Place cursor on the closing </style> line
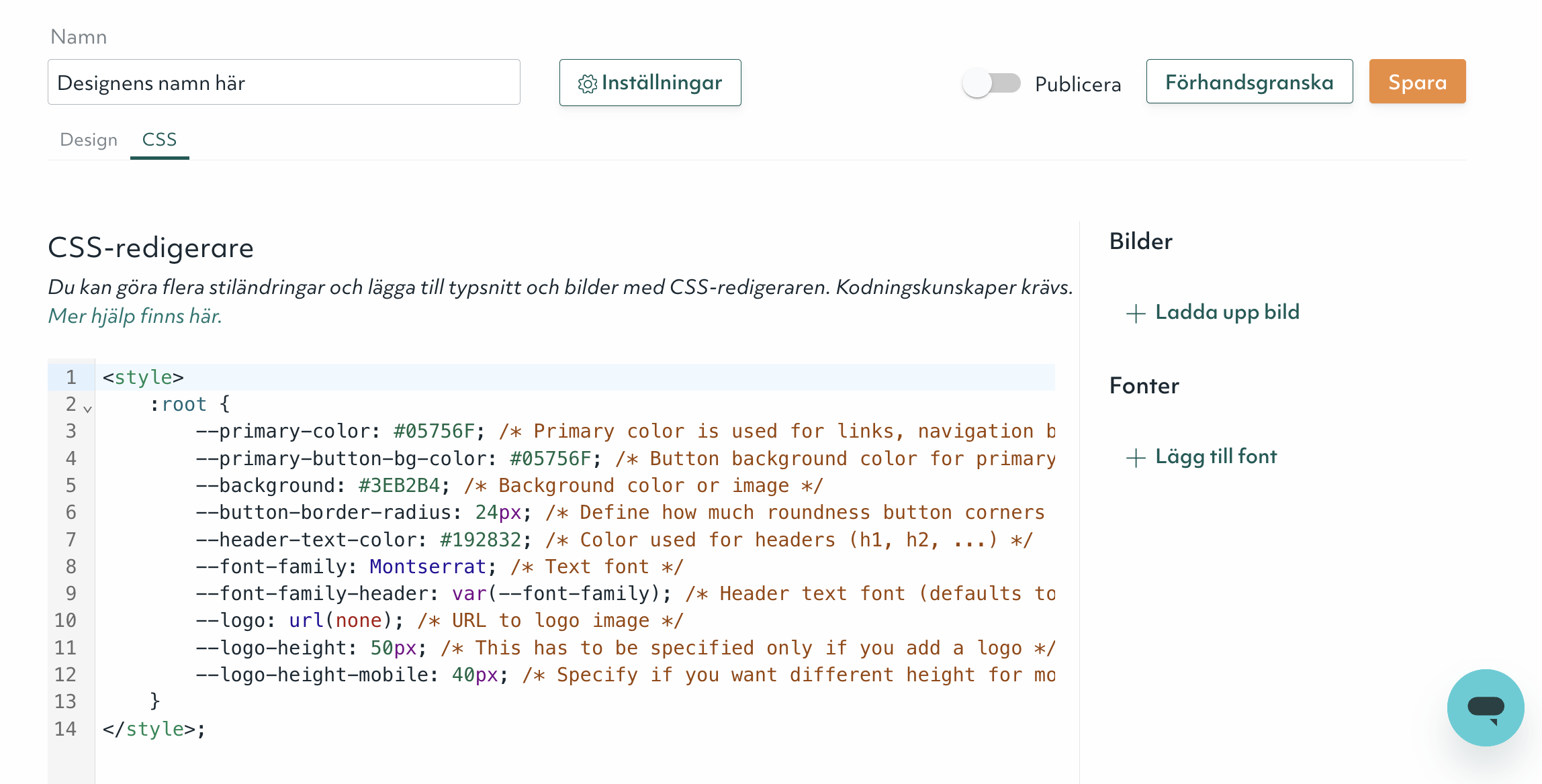Screen dimensions: 1542x784 [x=154, y=729]
